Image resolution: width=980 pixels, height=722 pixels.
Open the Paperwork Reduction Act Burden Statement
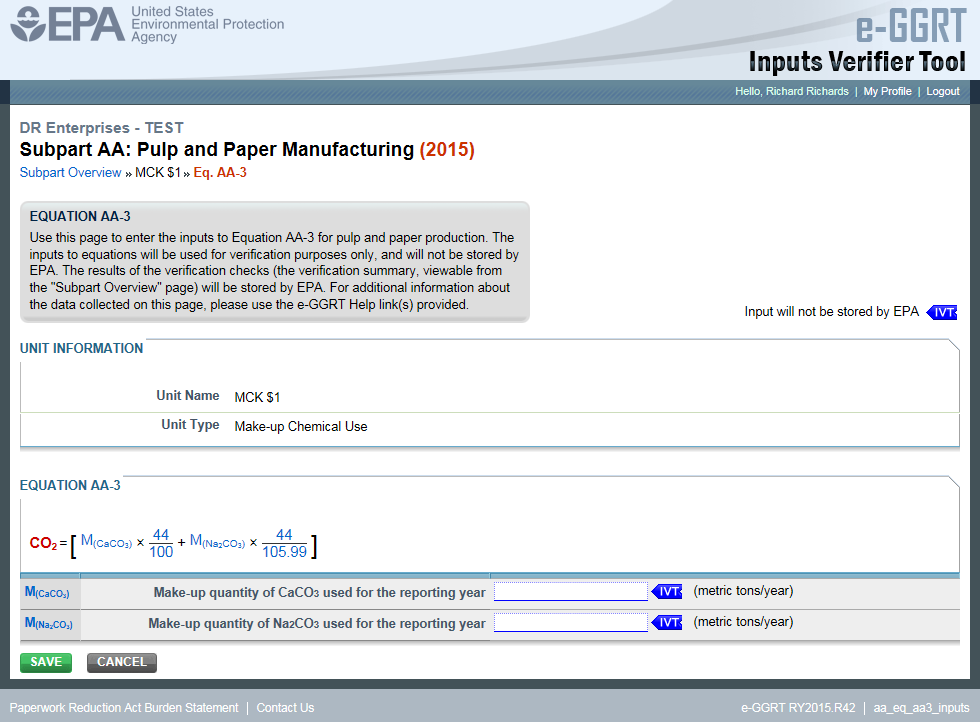tap(124, 707)
